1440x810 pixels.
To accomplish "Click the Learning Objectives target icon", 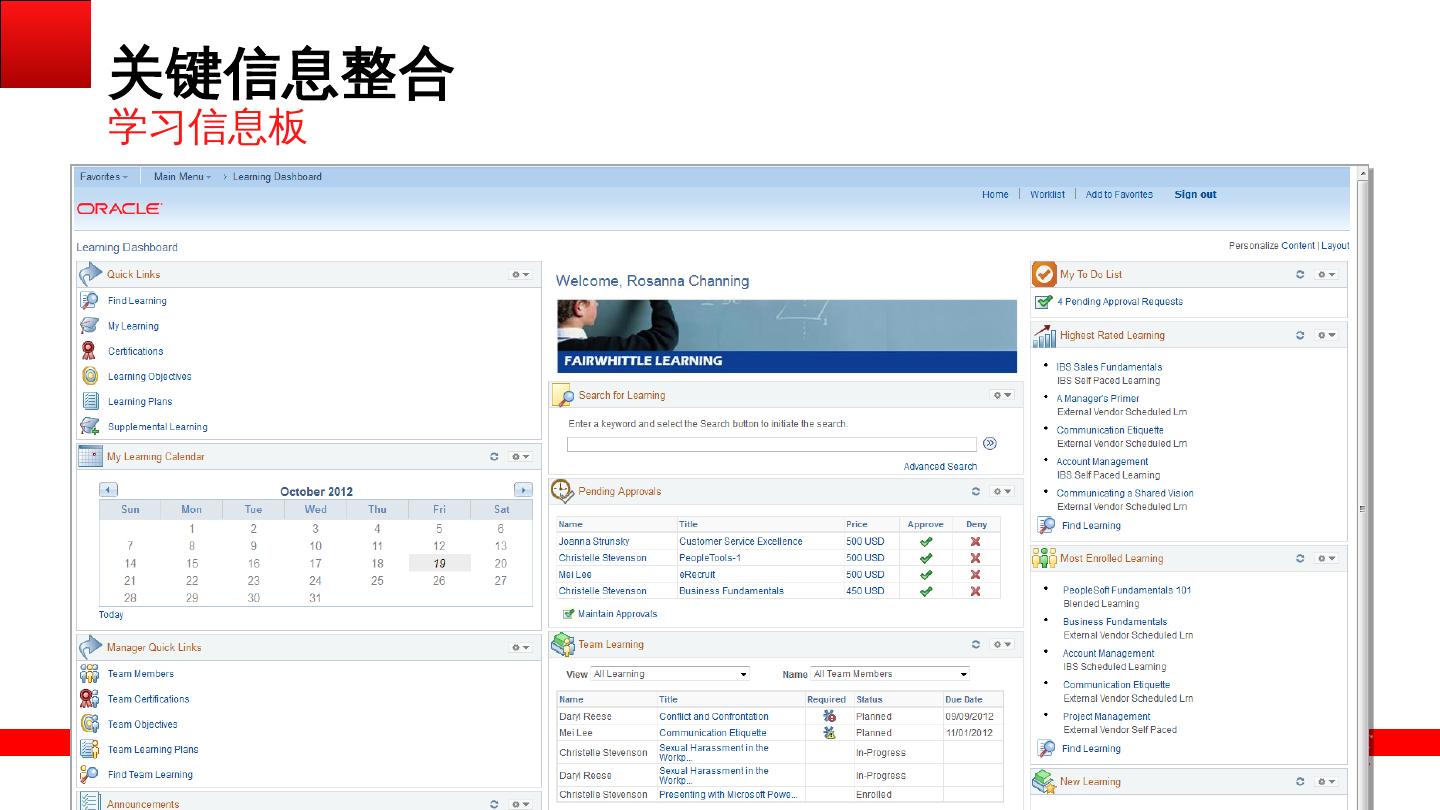I will click(89, 376).
